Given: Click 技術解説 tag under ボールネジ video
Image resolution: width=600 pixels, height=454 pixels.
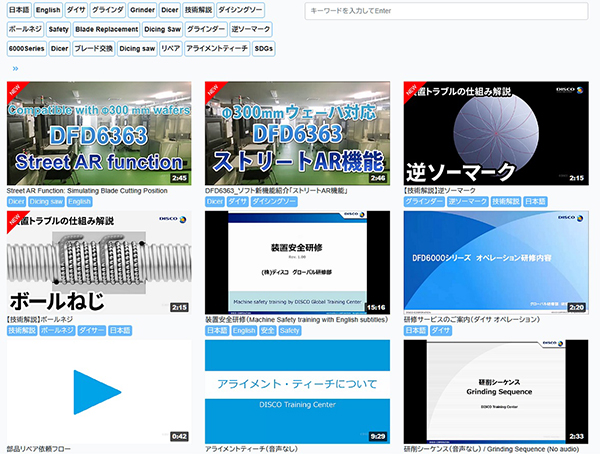Looking at the screenshot, I should (x=22, y=330).
